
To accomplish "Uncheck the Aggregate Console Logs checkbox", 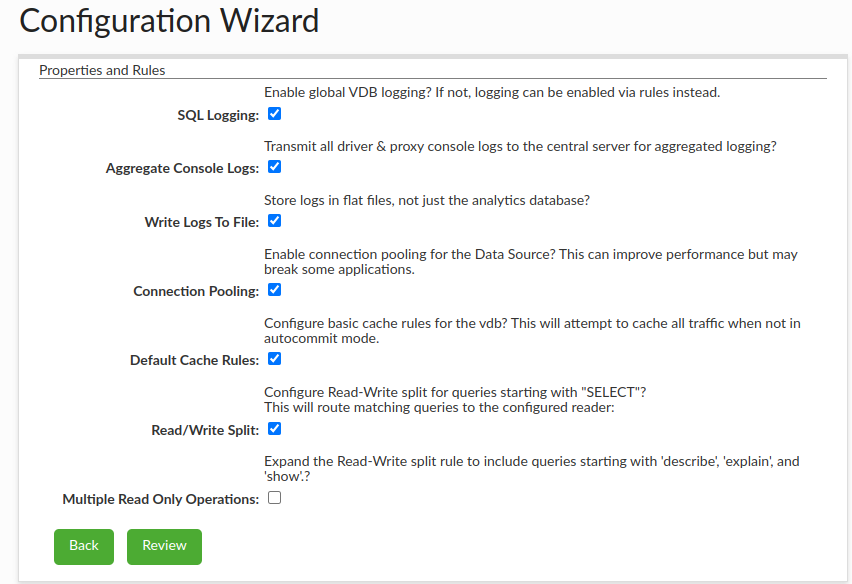I will 274,167.
